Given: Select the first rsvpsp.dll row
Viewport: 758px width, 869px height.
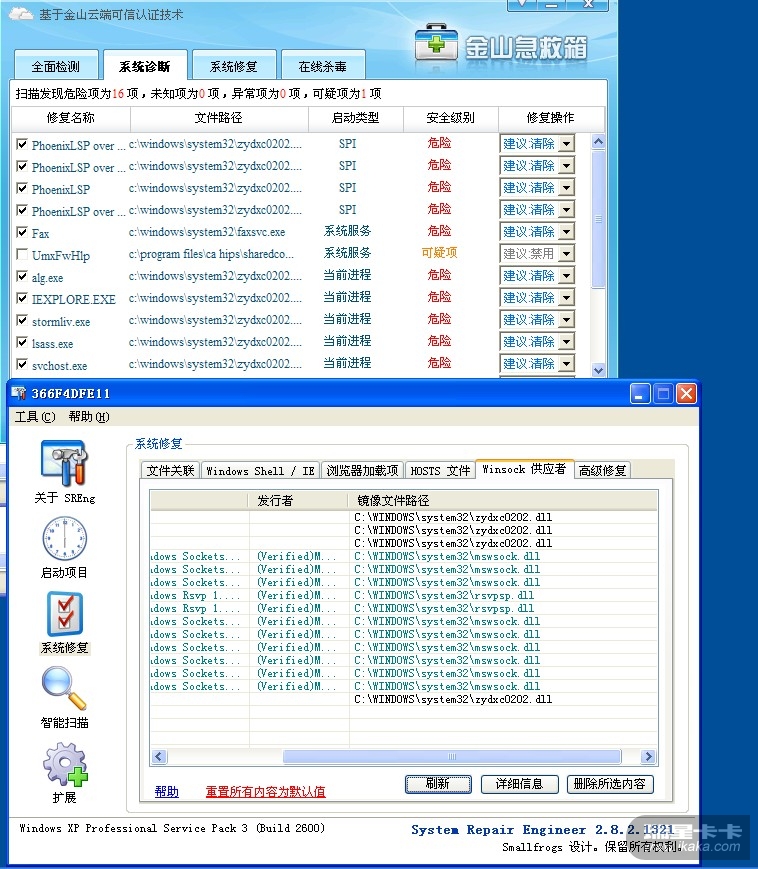Looking at the screenshot, I should [403, 595].
